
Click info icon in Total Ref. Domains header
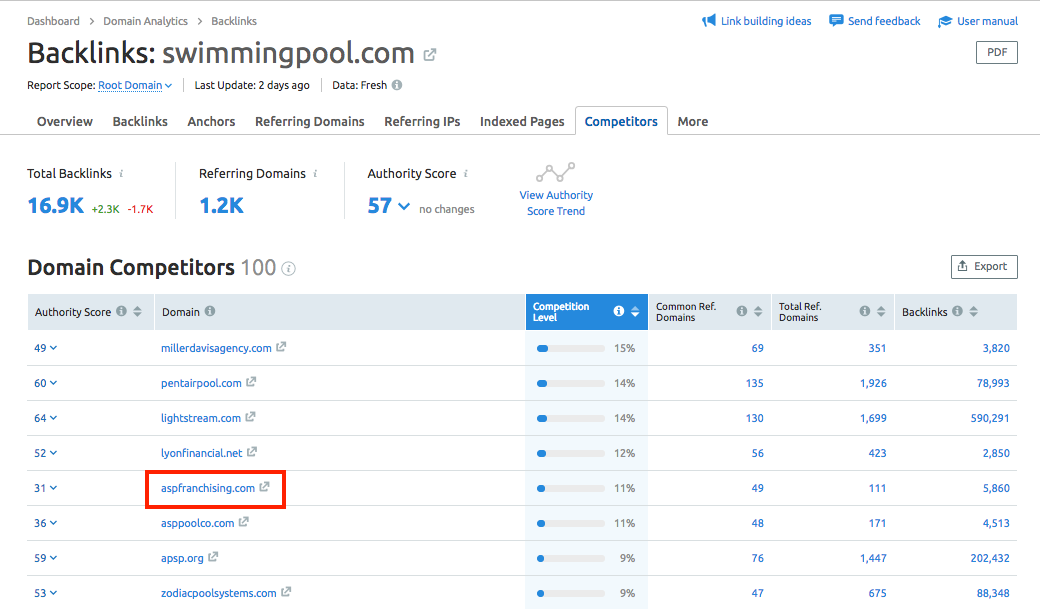coord(865,311)
